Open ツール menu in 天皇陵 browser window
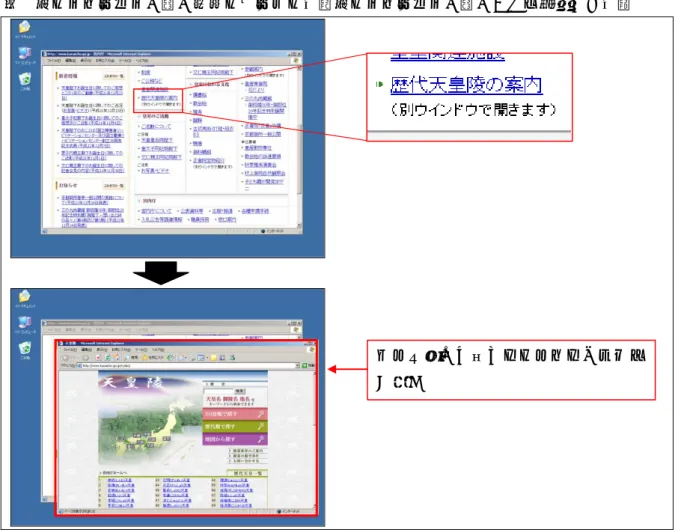Viewport: 678px width, 530px height. tap(141, 350)
